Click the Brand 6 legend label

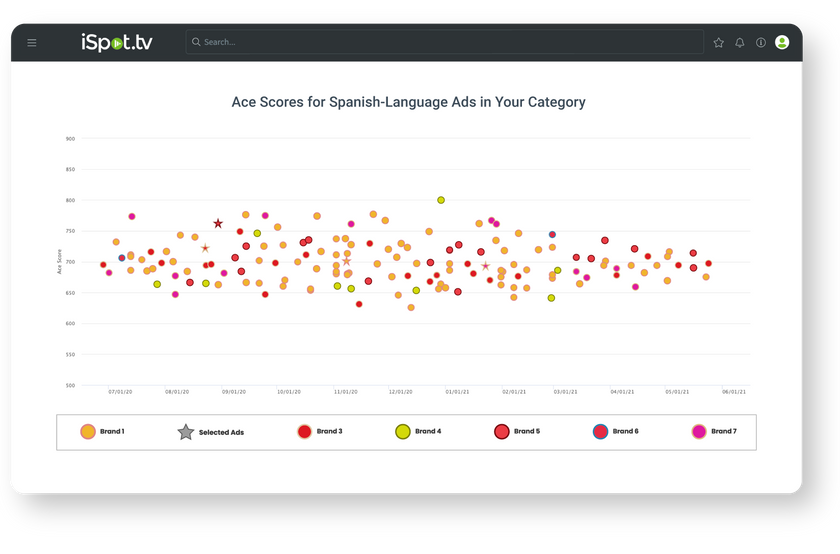[624, 431]
